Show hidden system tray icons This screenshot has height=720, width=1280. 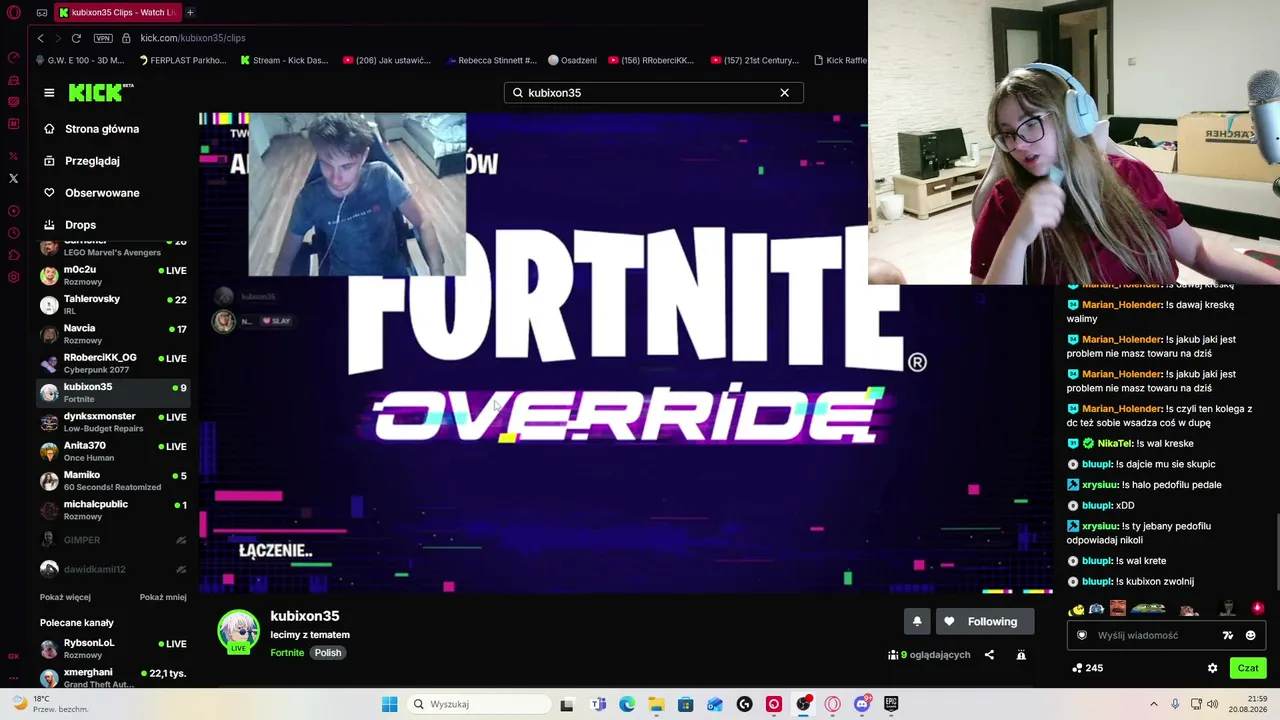click(x=1153, y=704)
